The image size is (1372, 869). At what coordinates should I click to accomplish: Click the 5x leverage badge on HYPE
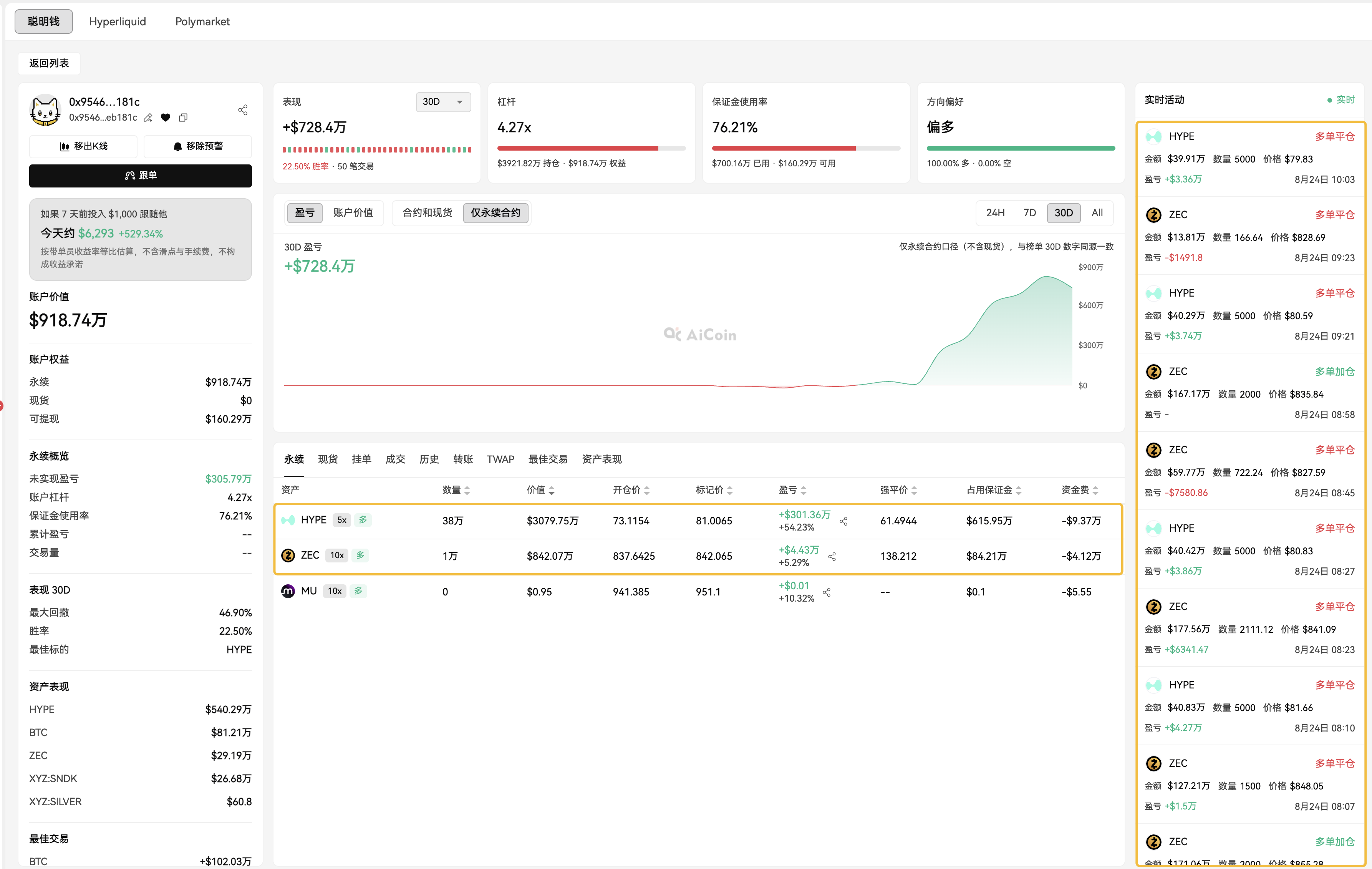pos(342,520)
